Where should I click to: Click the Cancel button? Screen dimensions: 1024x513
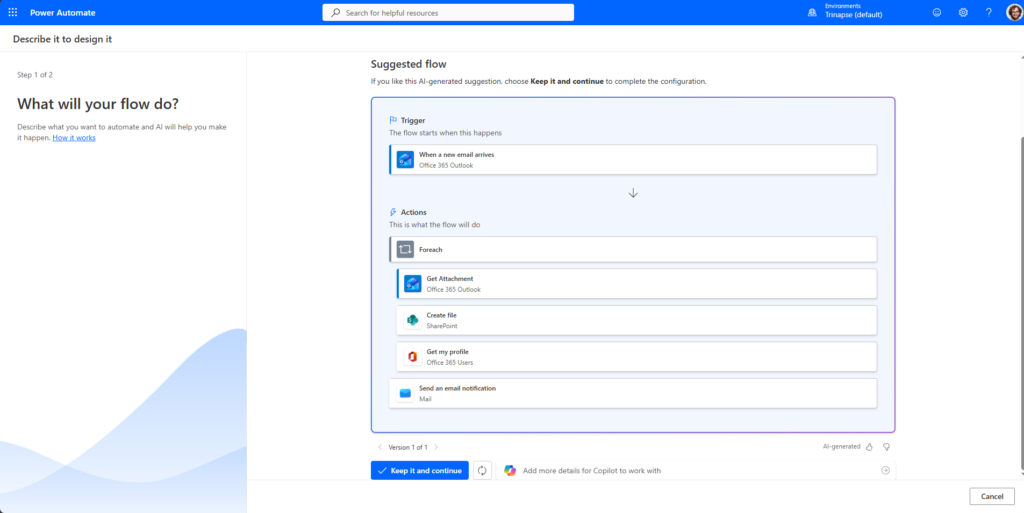(991, 496)
